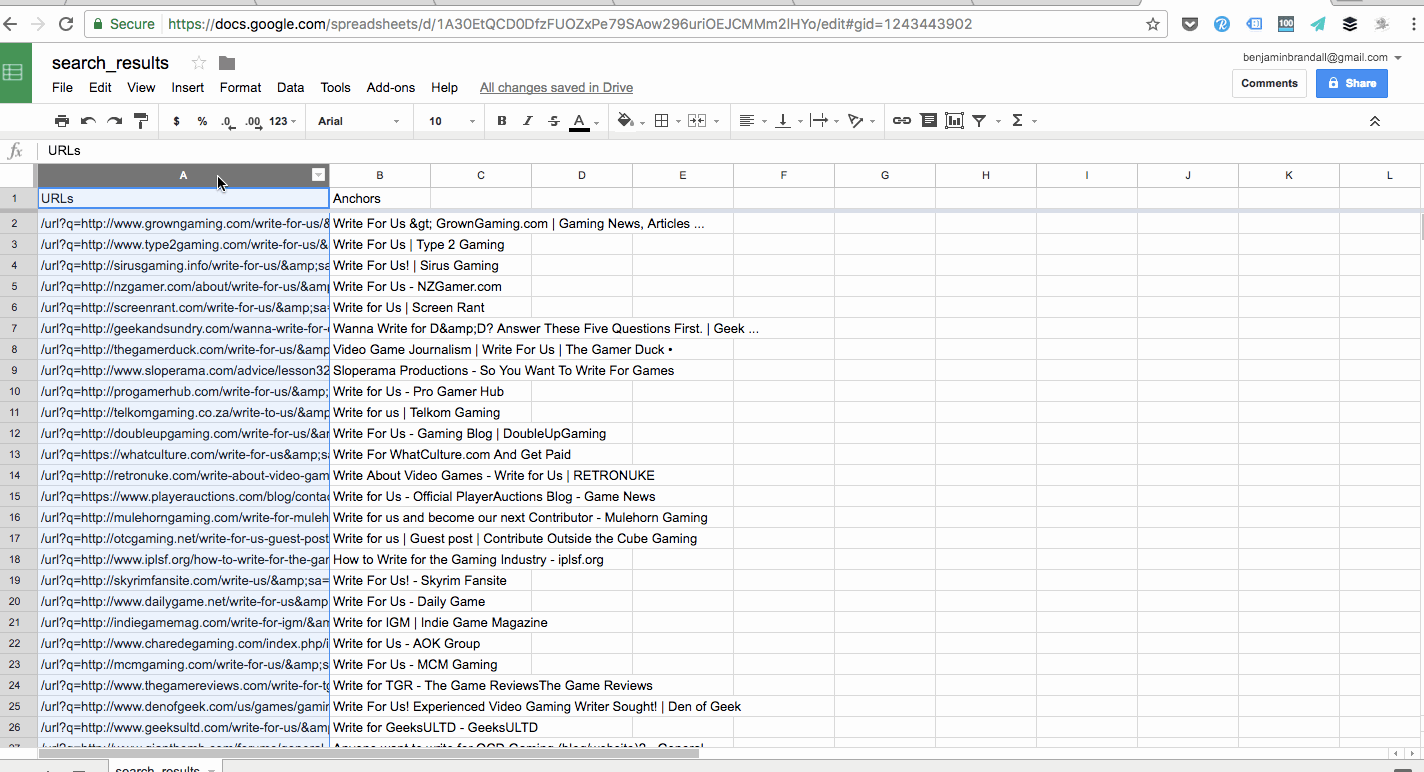Open the Help menu

point(444,87)
